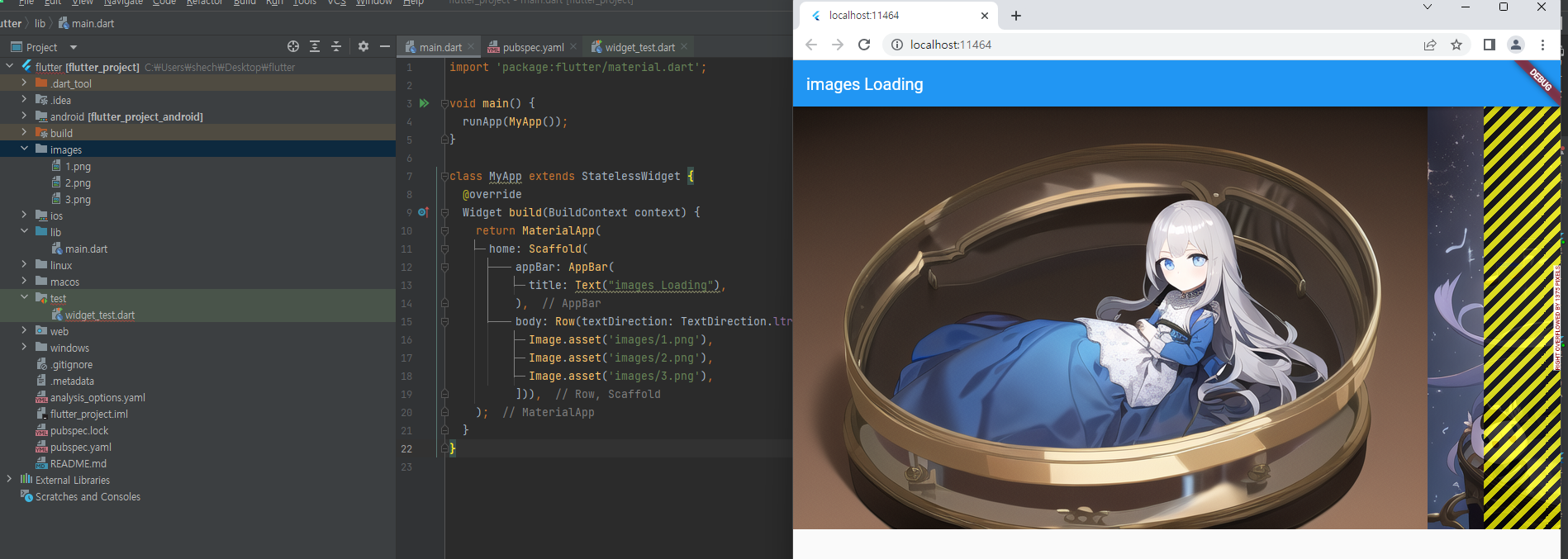Share this page via Chrome share icon
Viewport: 1568px width, 559px height.
[x=1430, y=45]
